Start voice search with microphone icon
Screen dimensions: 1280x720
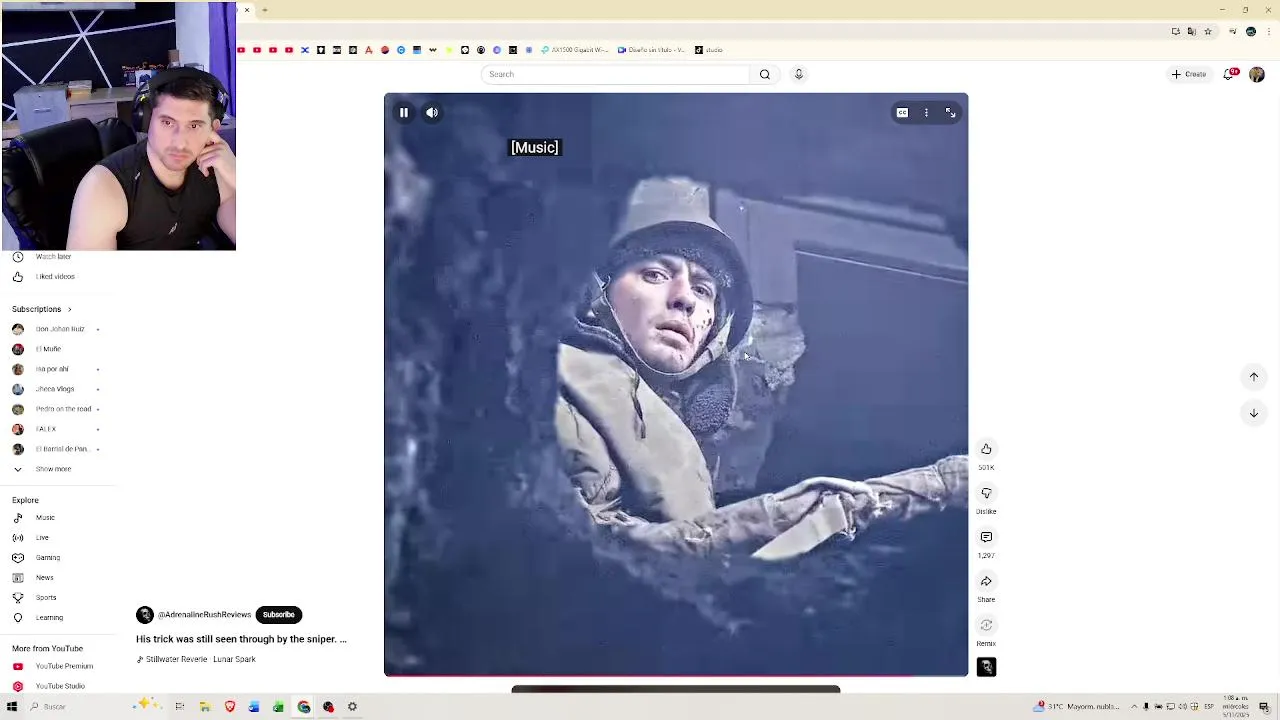click(798, 74)
